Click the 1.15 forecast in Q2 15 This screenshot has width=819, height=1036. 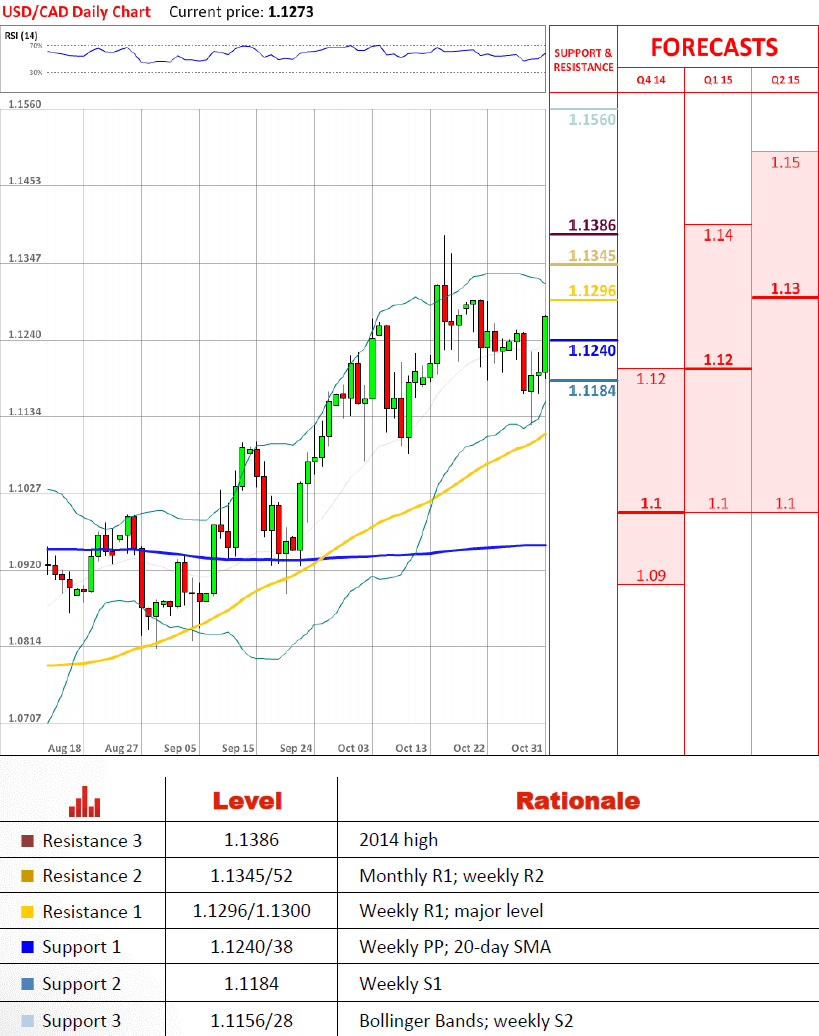click(785, 163)
